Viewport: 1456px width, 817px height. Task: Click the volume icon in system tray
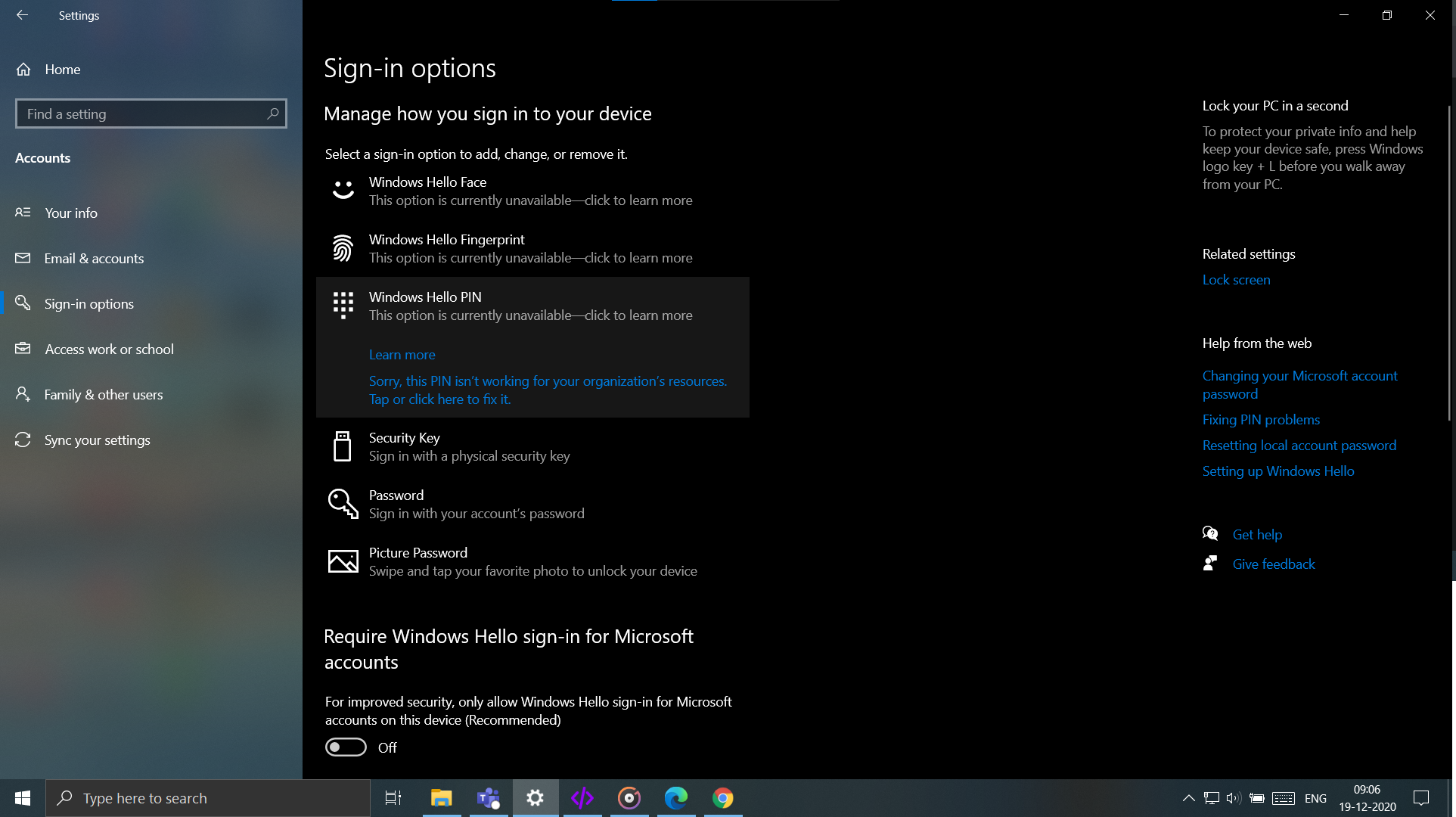(1235, 798)
